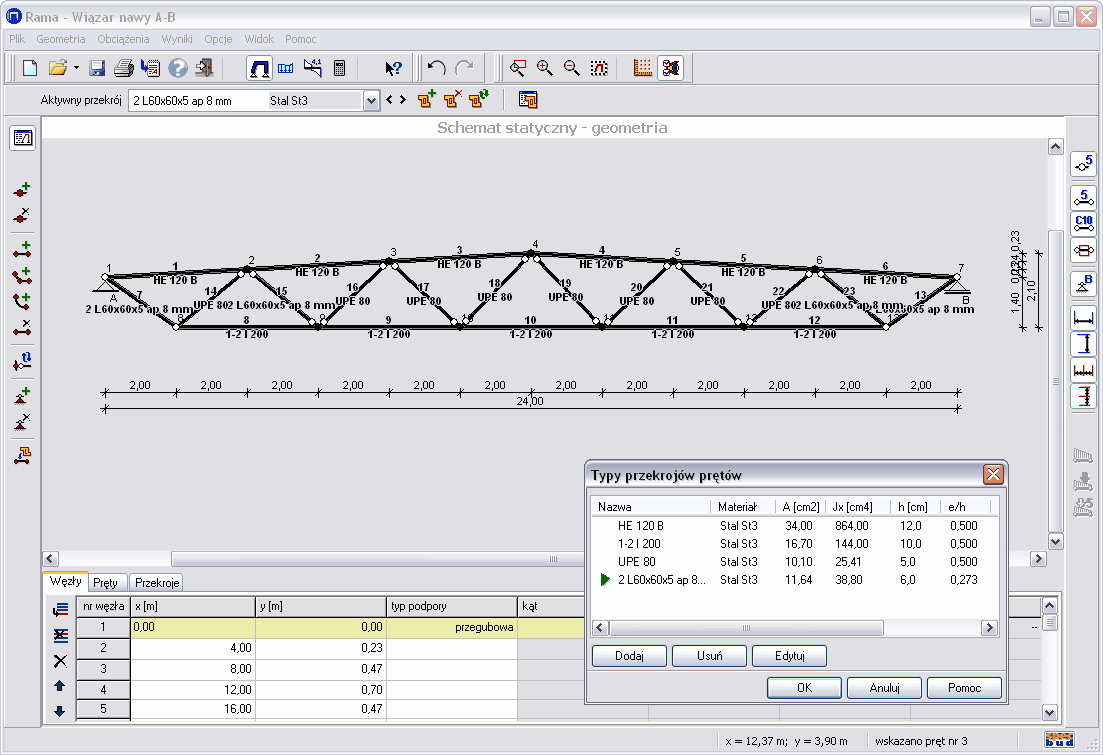Switch to the Pręty tab
Screen dimensions: 1103x755
point(105,582)
